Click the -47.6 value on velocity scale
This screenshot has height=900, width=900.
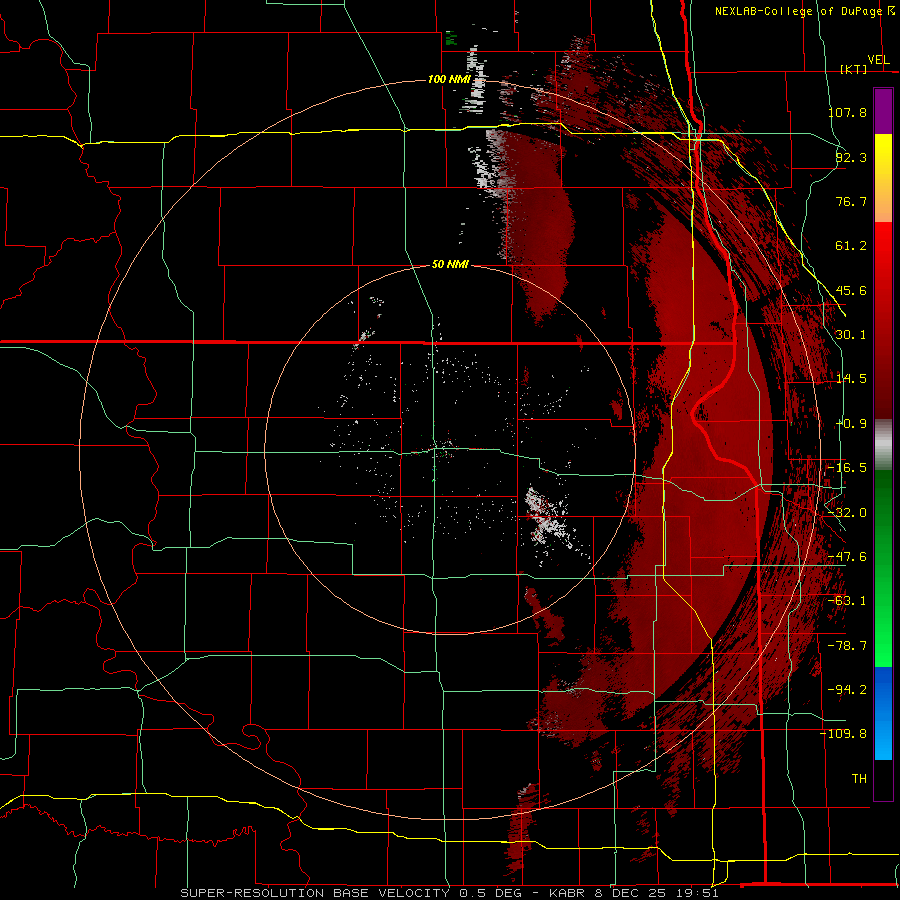coord(847,557)
